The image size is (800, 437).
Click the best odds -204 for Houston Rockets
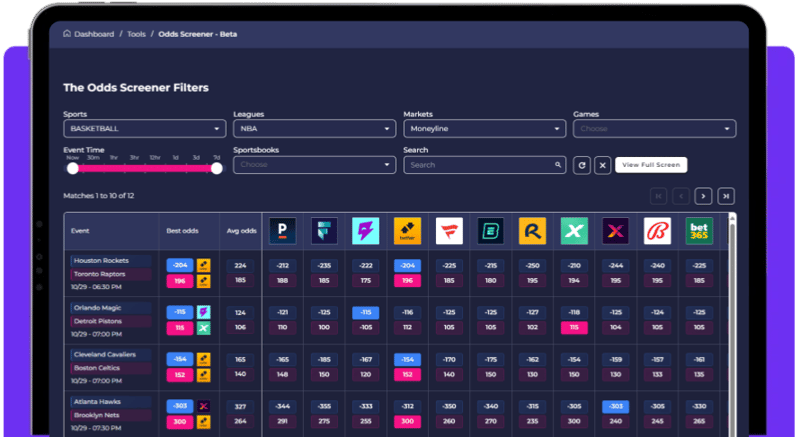pyautogui.click(x=180, y=265)
